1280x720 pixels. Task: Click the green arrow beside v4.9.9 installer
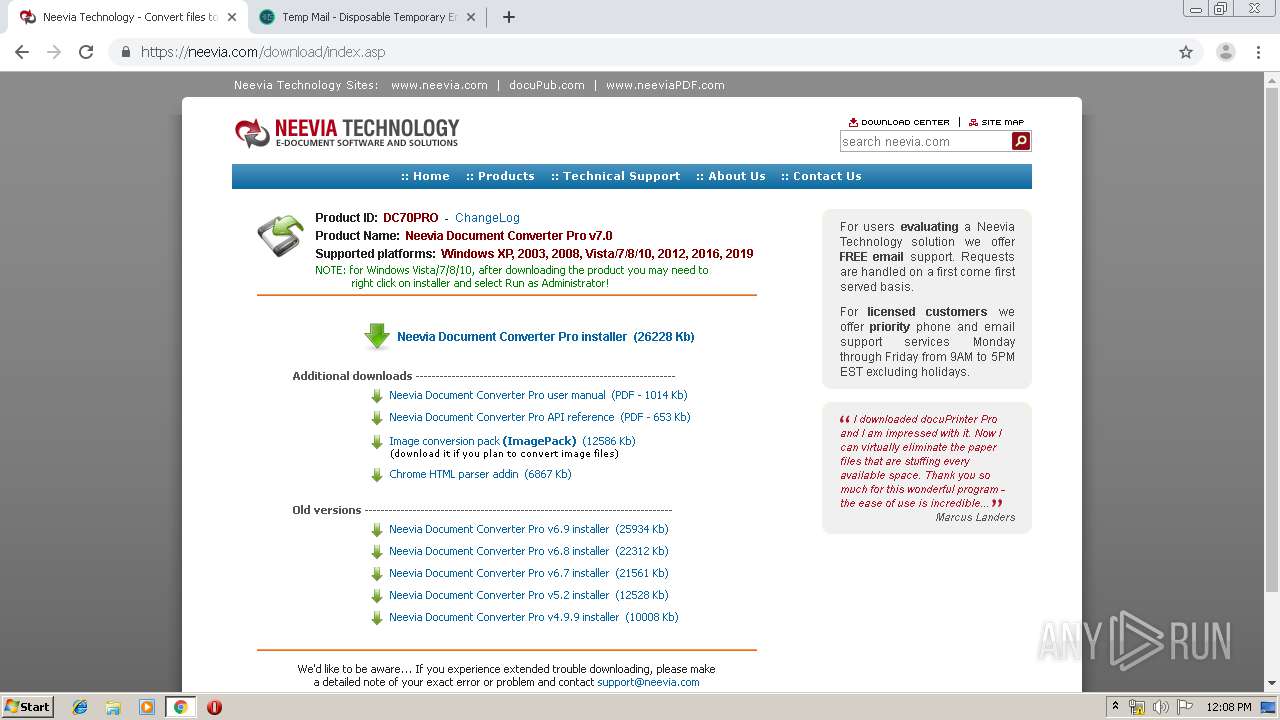point(377,618)
